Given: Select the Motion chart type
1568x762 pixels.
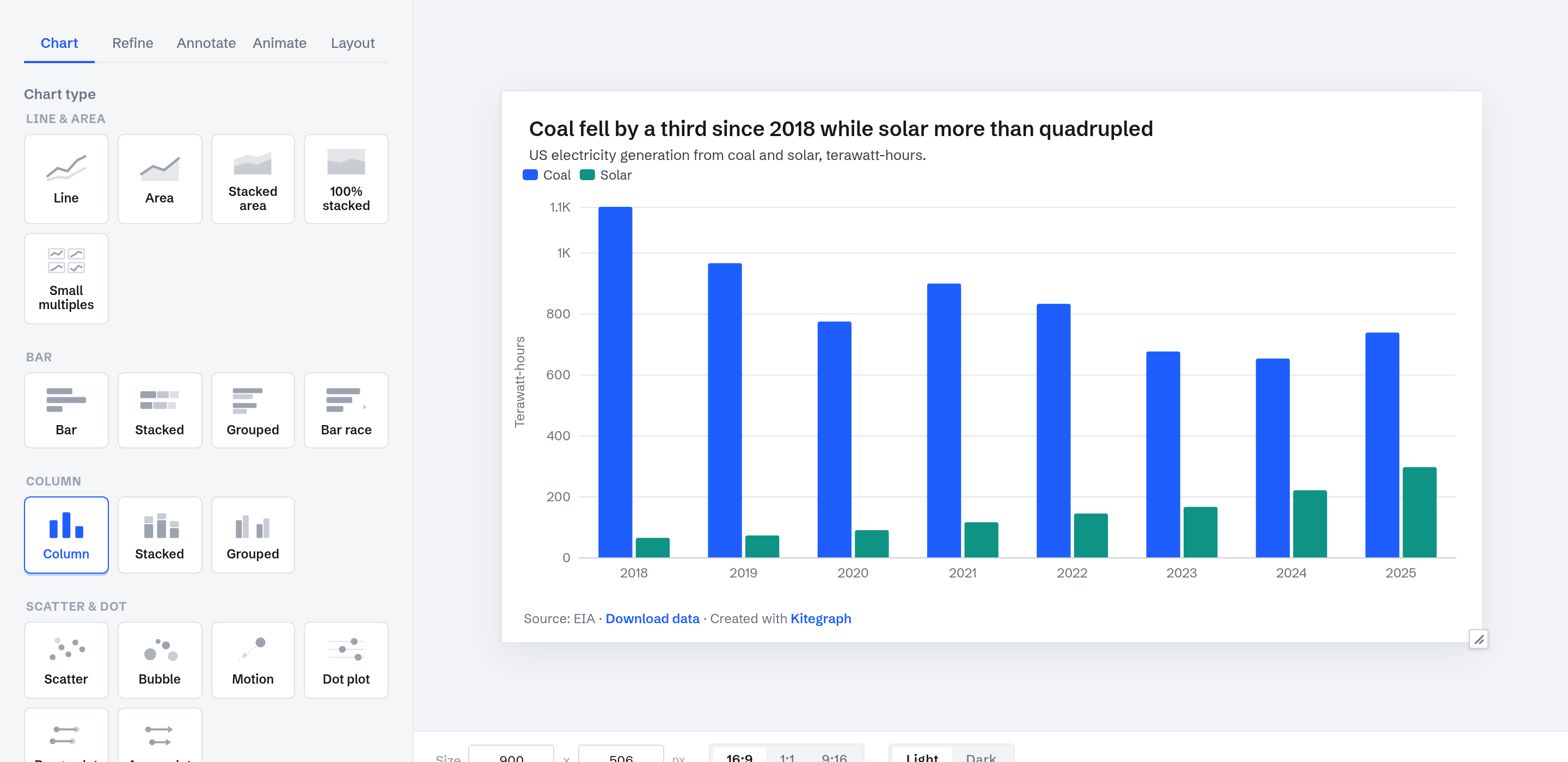Looking at the screenshot, I should coord(253,660).
